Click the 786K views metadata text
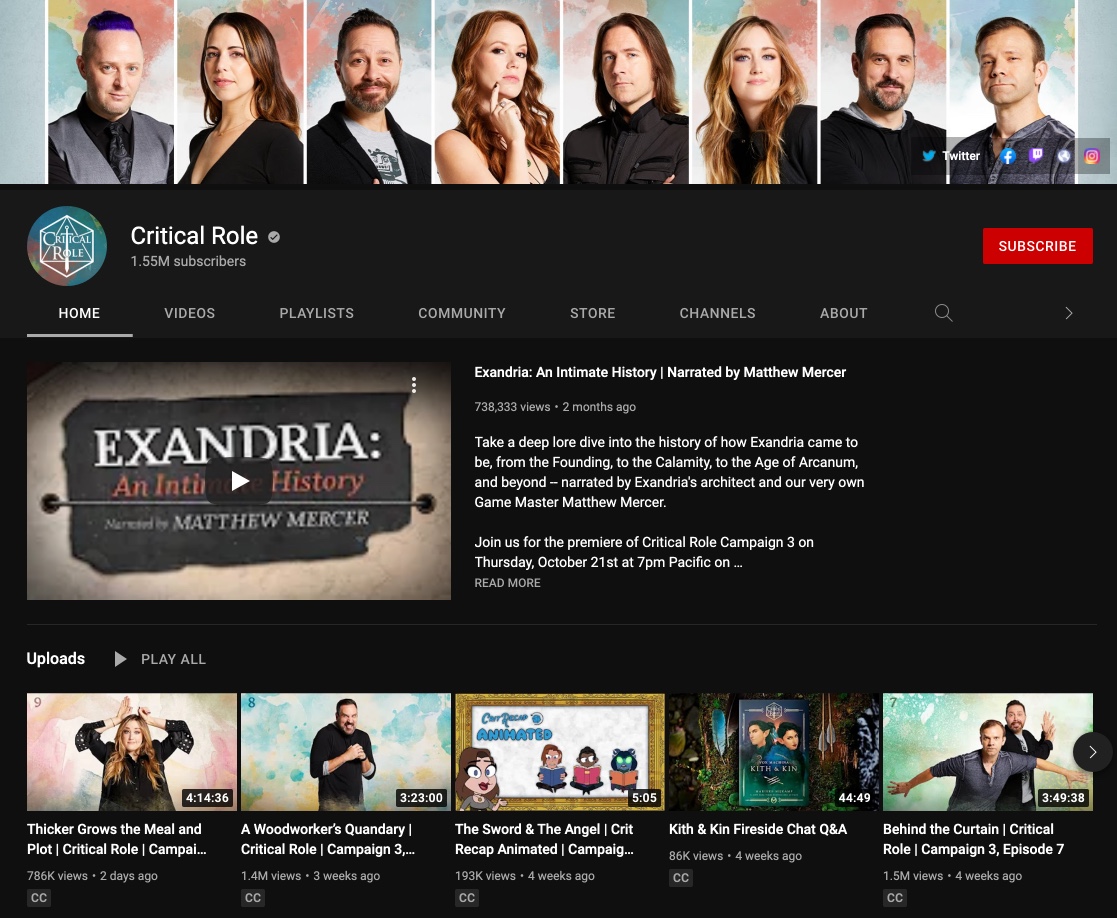 [x=57, y=876]
